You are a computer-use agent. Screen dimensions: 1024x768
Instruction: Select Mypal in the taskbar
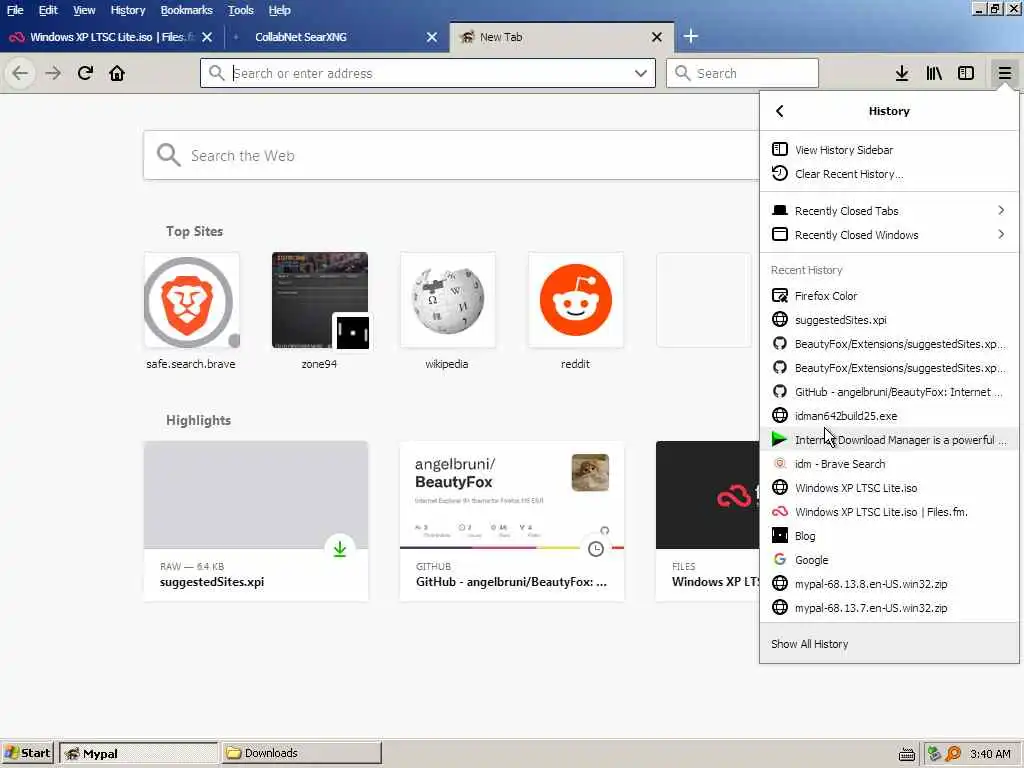(138, 753)
